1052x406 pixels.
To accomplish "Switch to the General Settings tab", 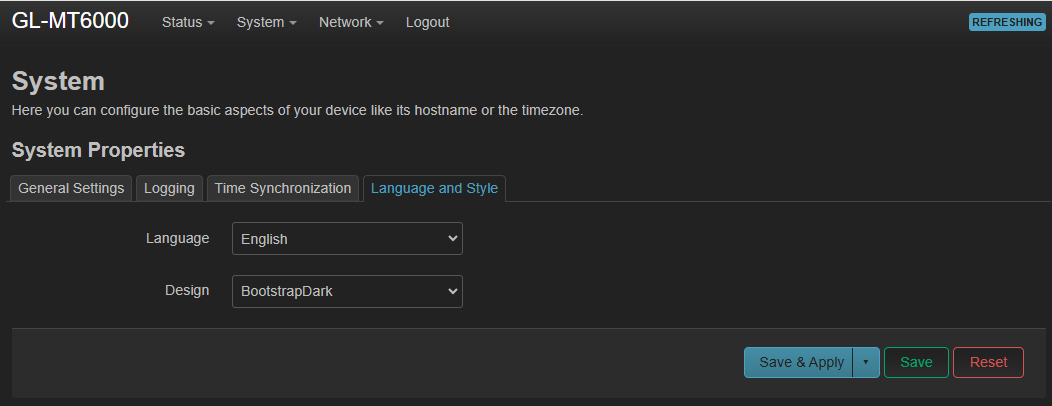I will (71, 188).
